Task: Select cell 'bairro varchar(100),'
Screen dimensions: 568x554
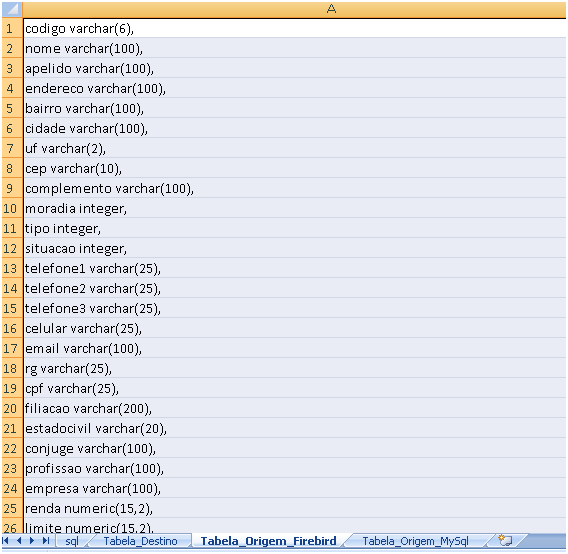Action: [295, 108]
